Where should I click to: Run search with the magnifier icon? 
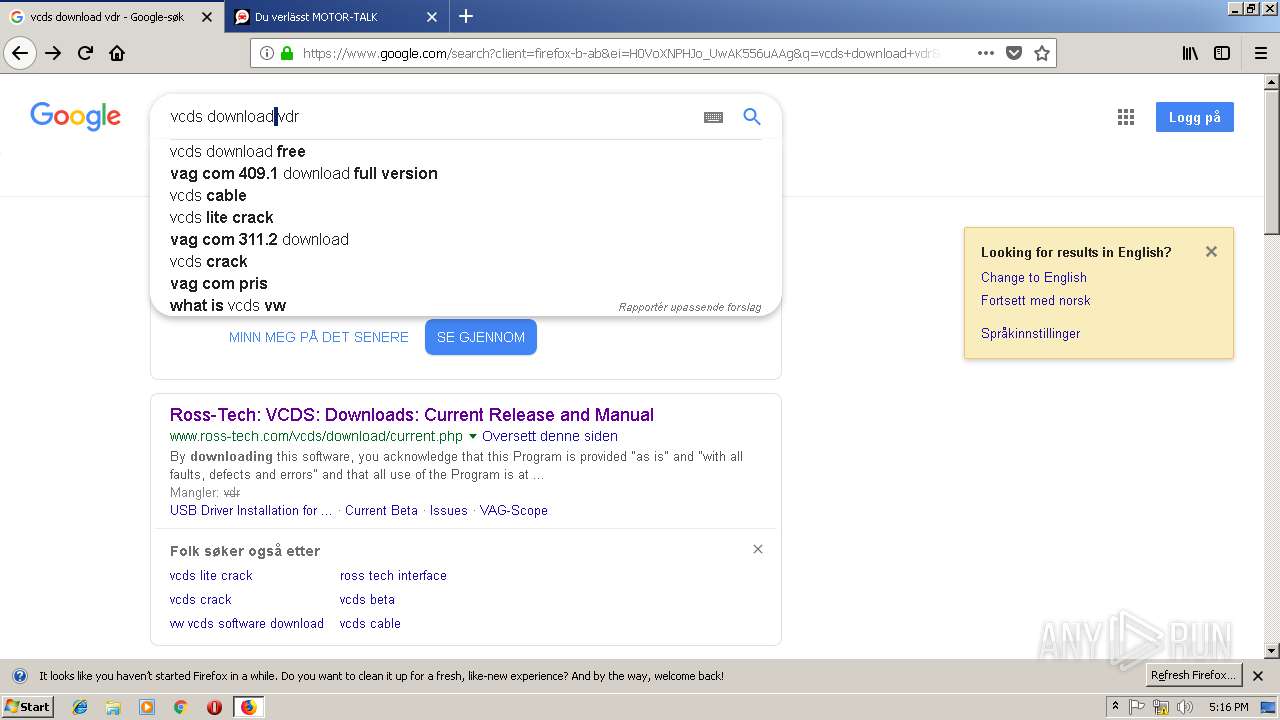coord(752,117)
